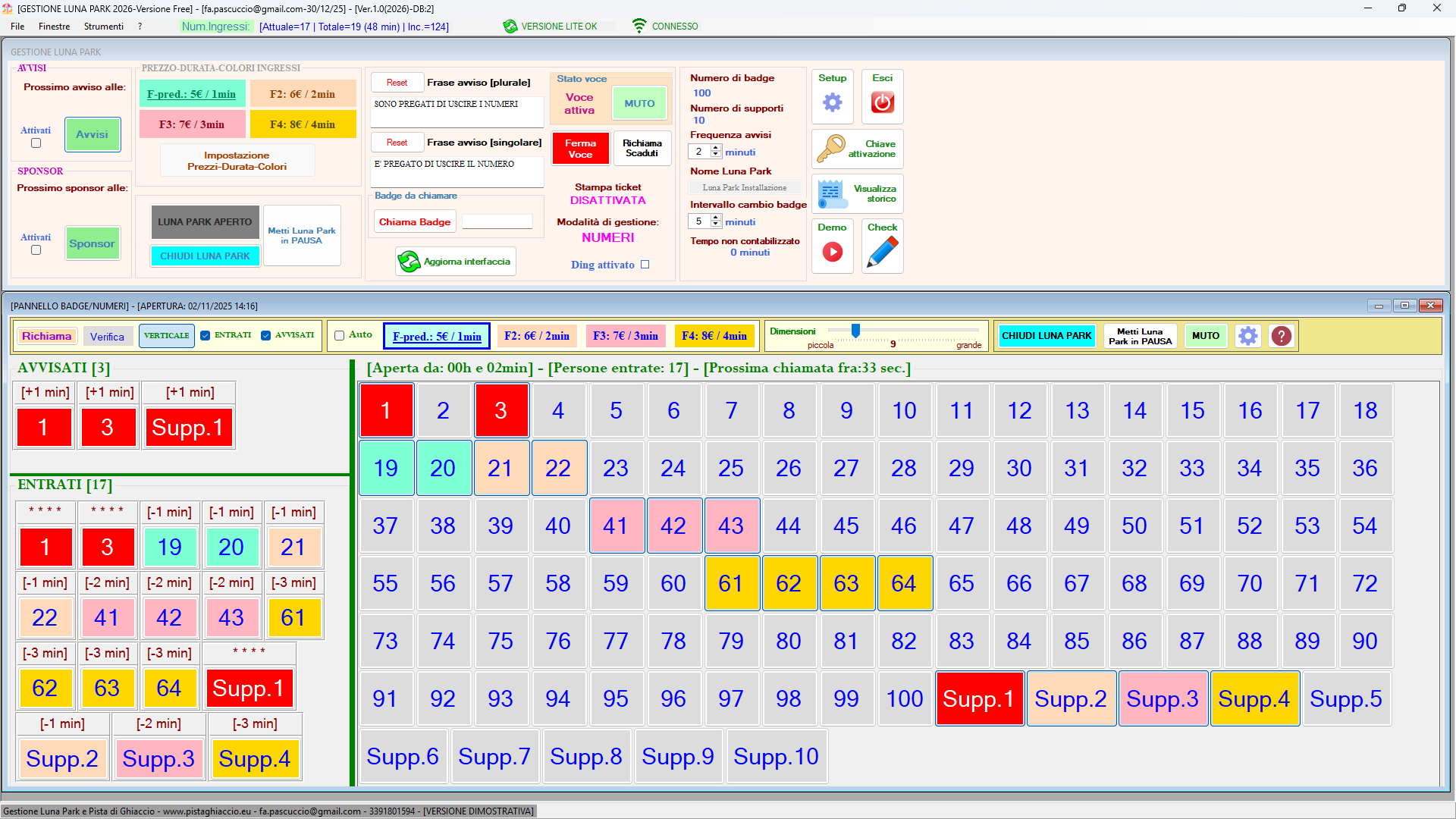Image resolution: width=1456 pixels, height=819 pixels.
Task: Start the Demo play icon
Action: [x=832, y=252]
